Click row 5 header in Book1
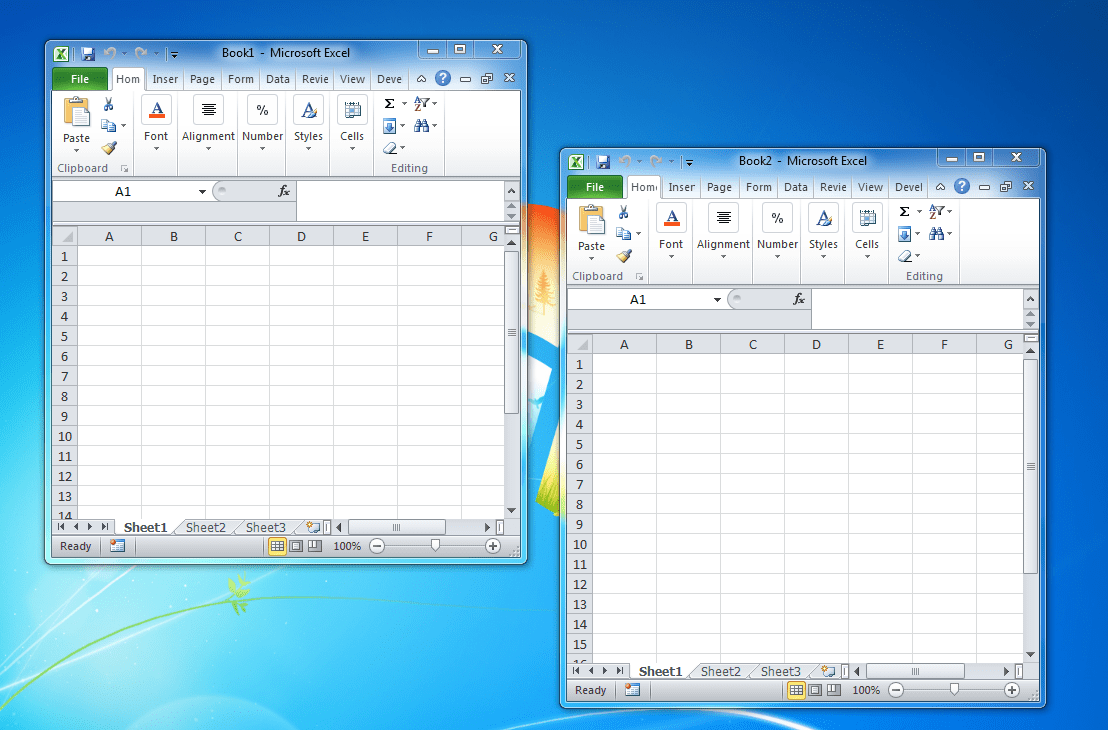The height and width of the screenshot is (730, 1108). tap(65, 336)
